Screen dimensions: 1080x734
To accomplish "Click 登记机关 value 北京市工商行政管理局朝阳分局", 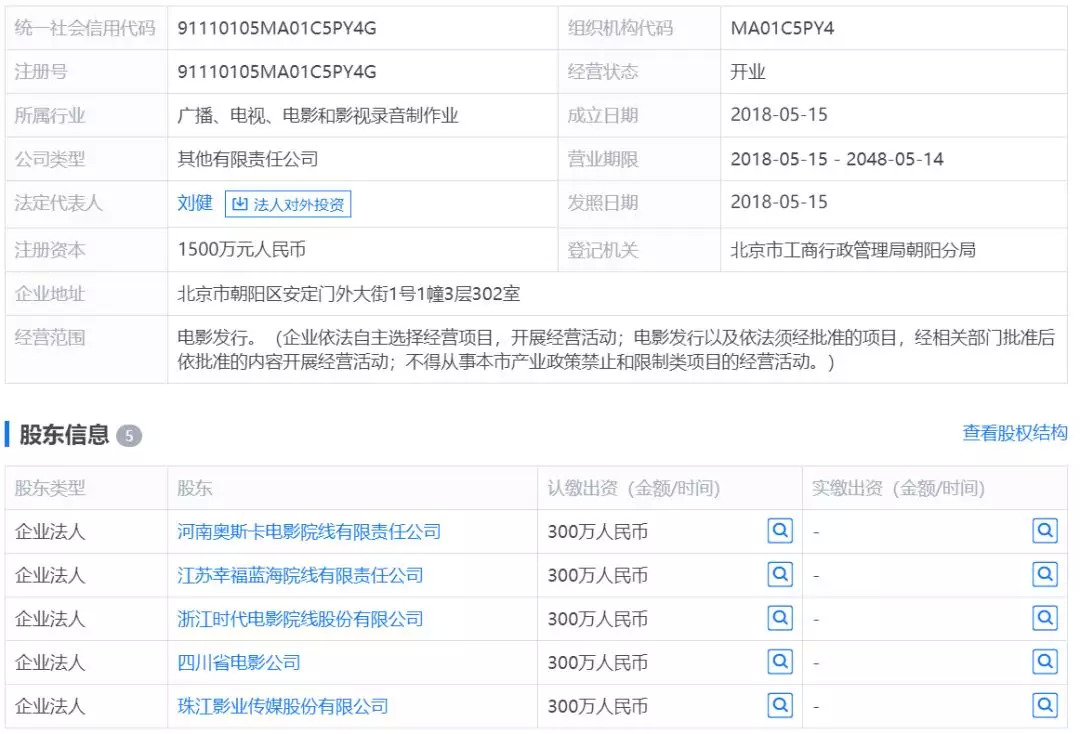I will 853,250.
